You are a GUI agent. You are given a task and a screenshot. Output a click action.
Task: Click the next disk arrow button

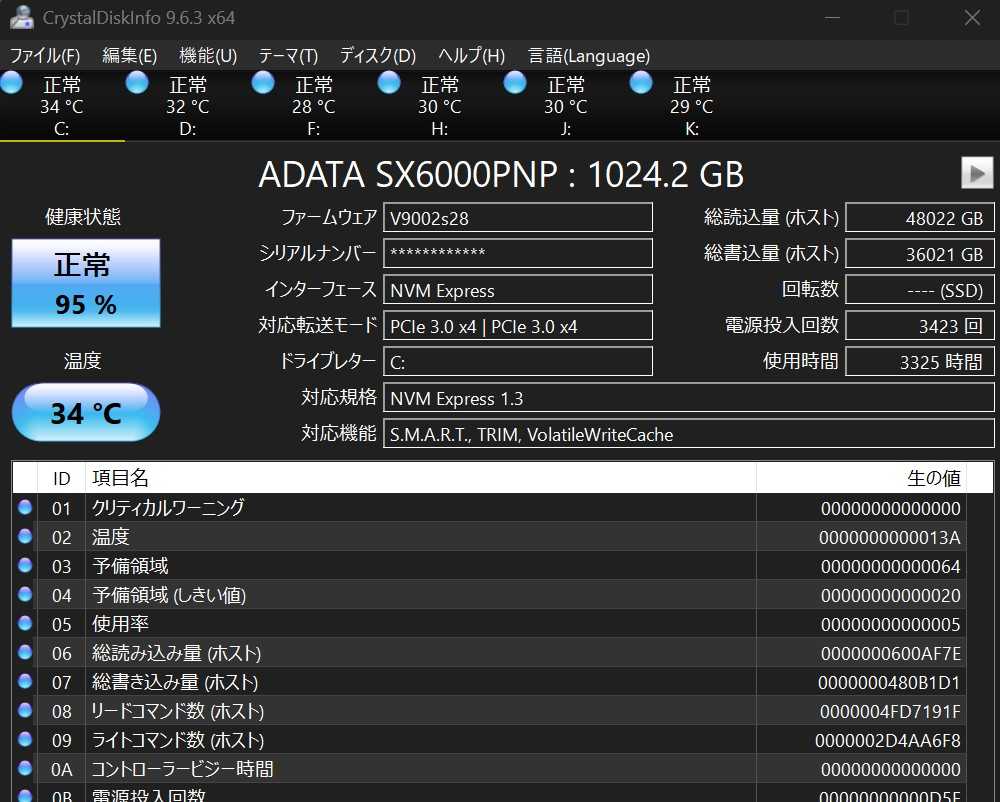[x=977, y=173]
